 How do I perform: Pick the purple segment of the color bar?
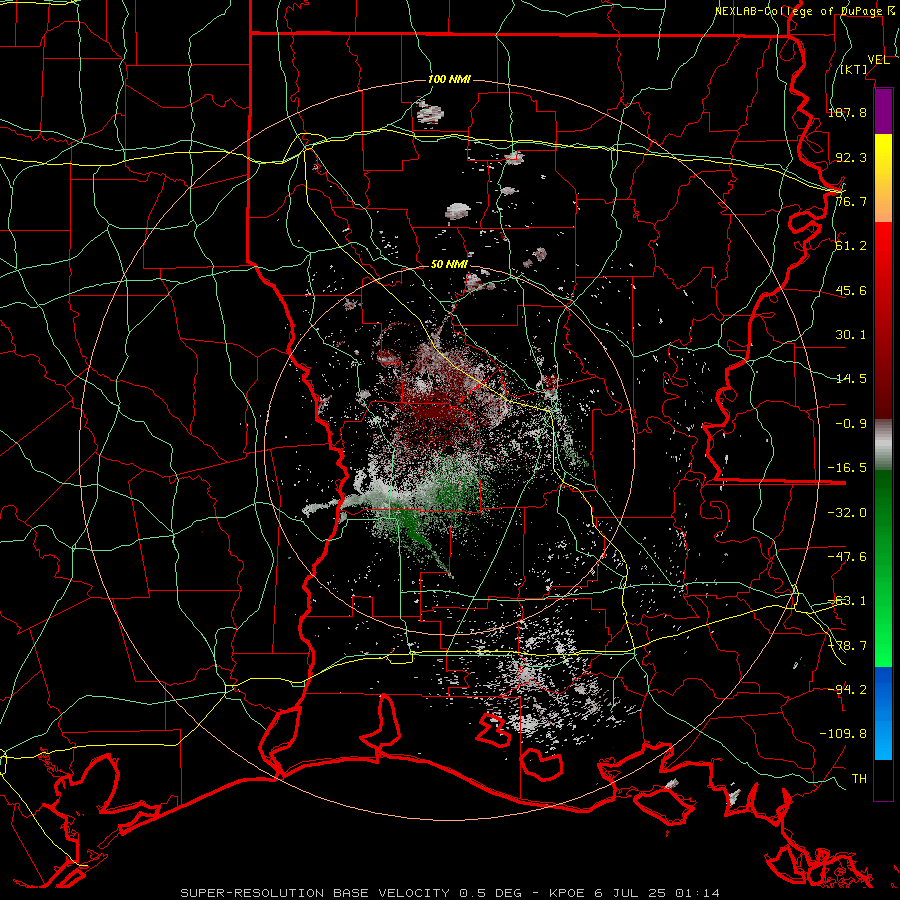coord(883,111)
